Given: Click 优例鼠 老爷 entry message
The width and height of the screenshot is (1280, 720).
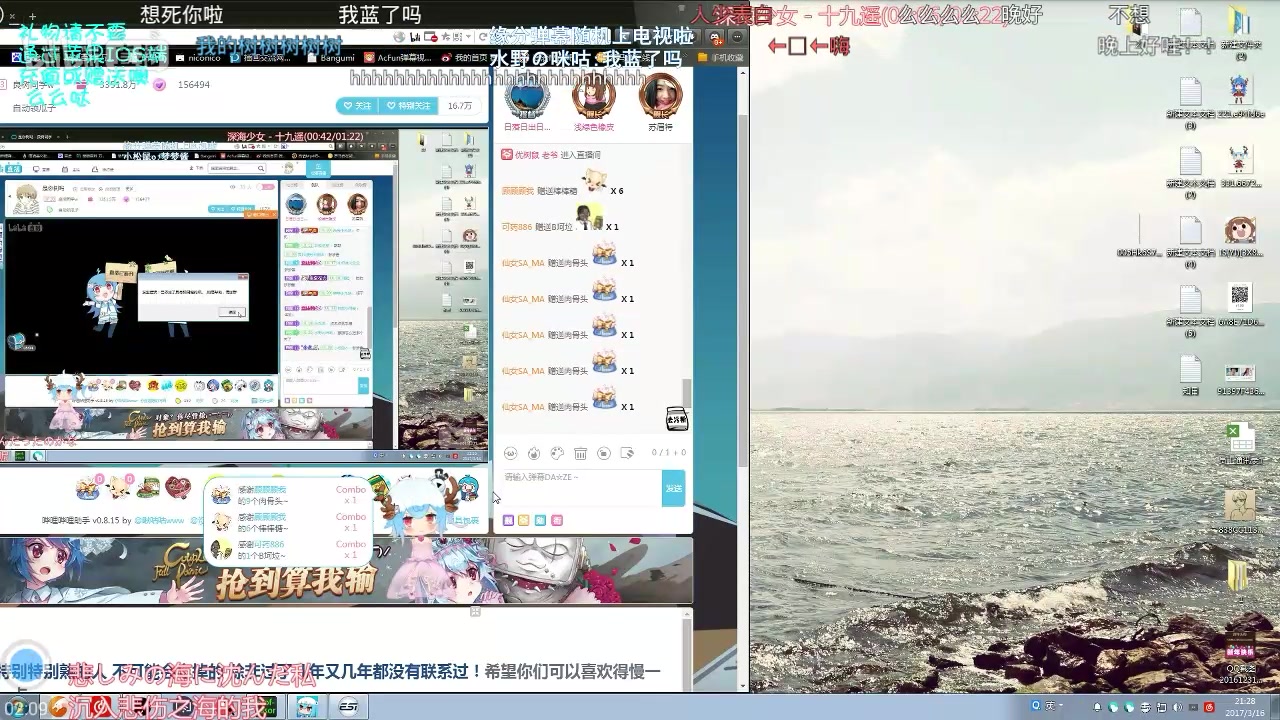Looking at the screenshot, I should 550,155.
